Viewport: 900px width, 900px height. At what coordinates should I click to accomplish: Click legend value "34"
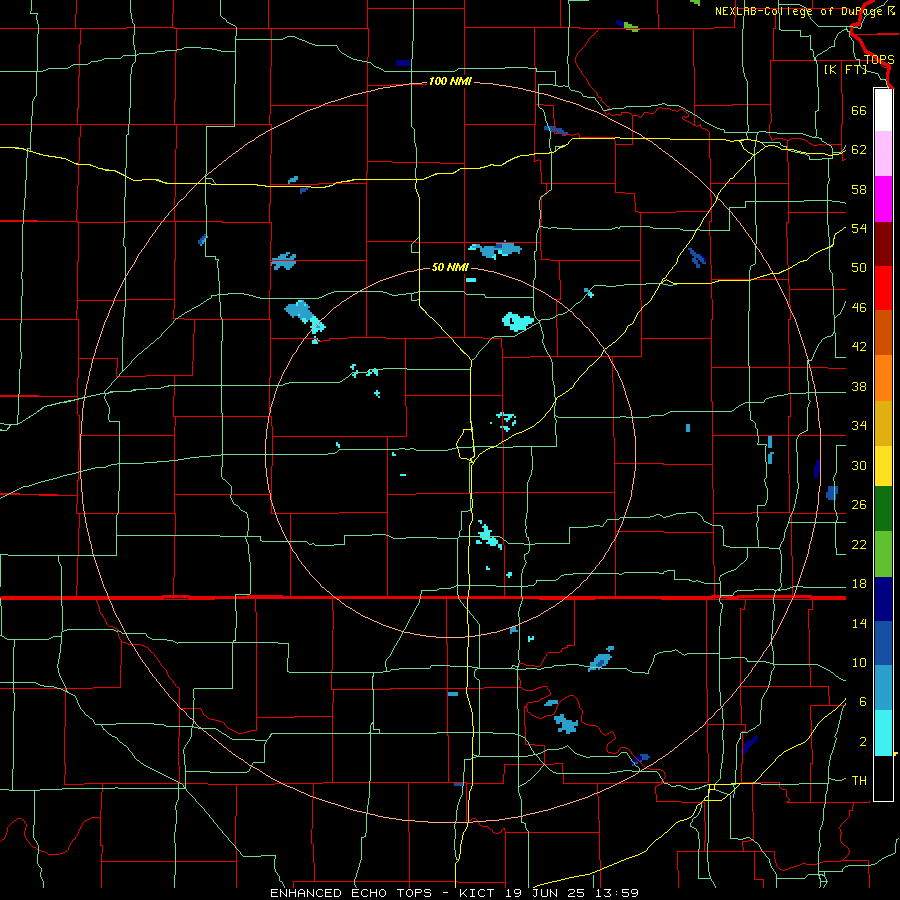(x=859, y=426)
